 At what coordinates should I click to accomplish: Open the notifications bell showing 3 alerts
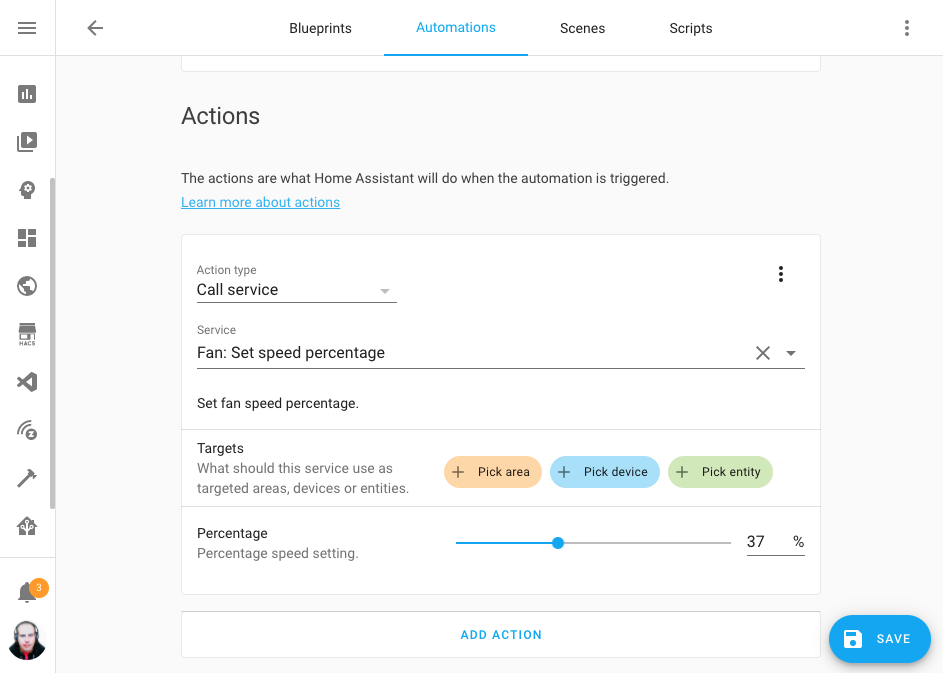pos(27,590)
